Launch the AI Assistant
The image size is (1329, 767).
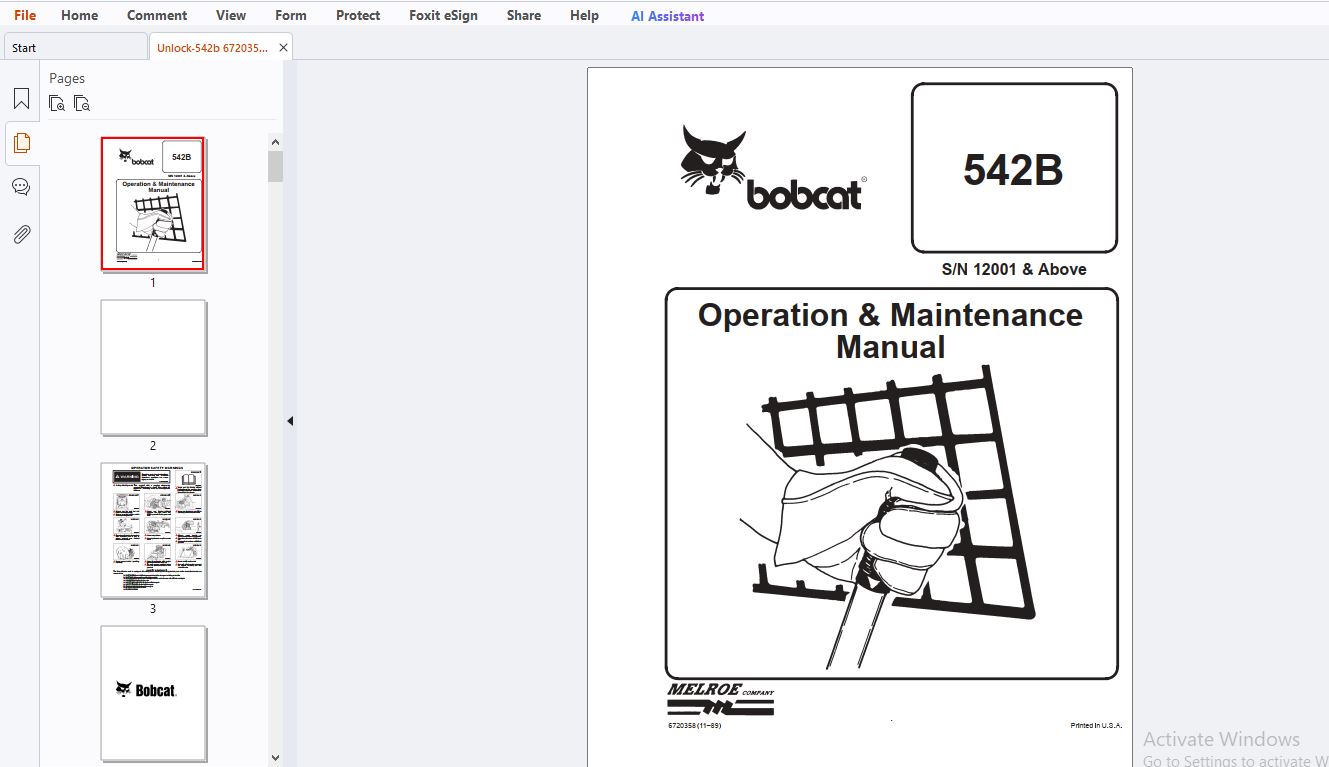point(667,16)
